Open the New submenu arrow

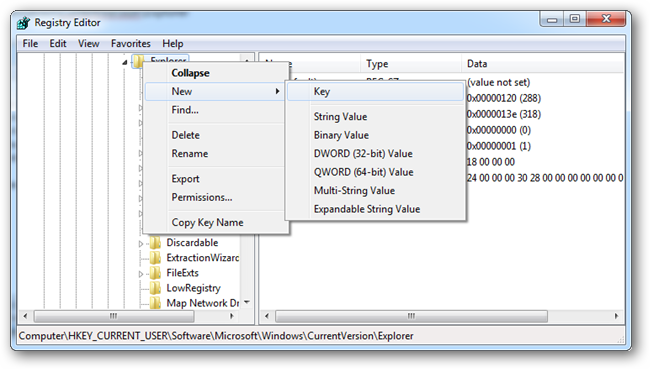277,91
